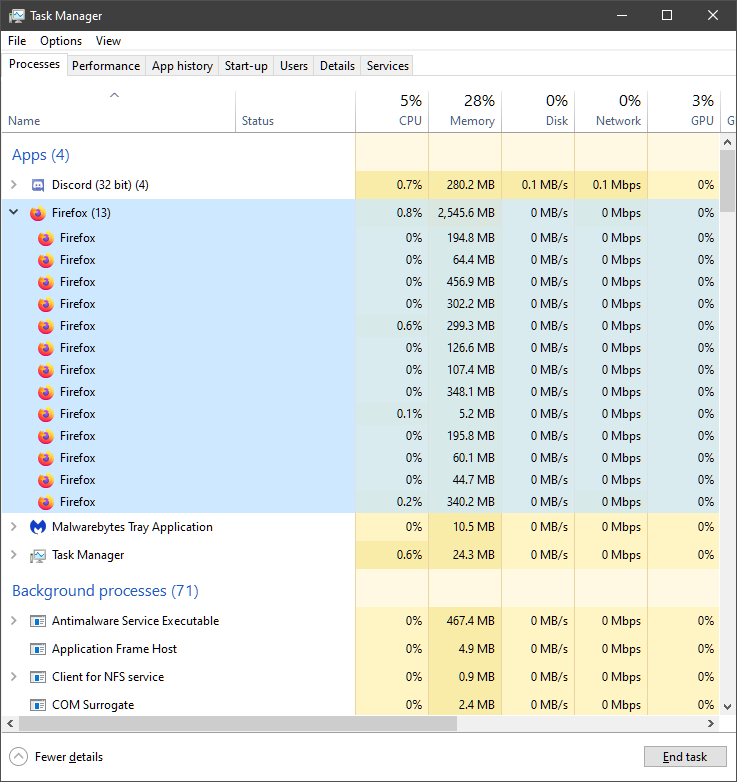The width and height of the screenshot is (737, 782).
Task: Click the Firefox icon with 340.2 MB memory
Action: pyautogui.click(x=46, y=502)
